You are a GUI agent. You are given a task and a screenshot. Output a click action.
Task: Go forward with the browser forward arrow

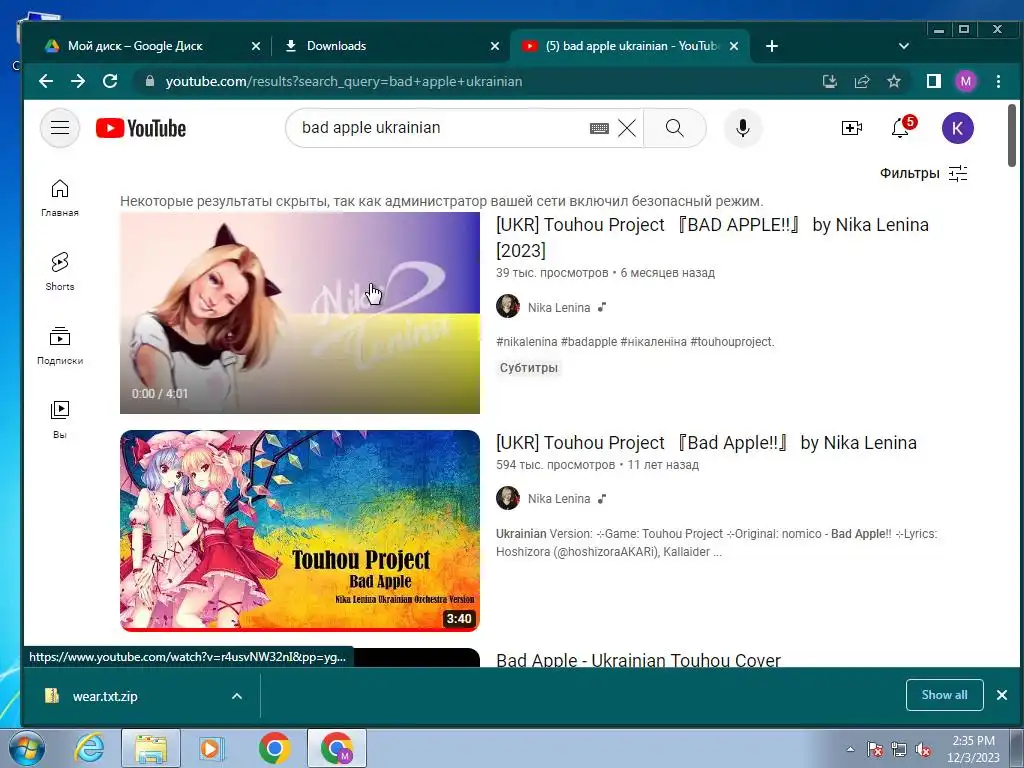pyautogui.click(x=78, y=81)
